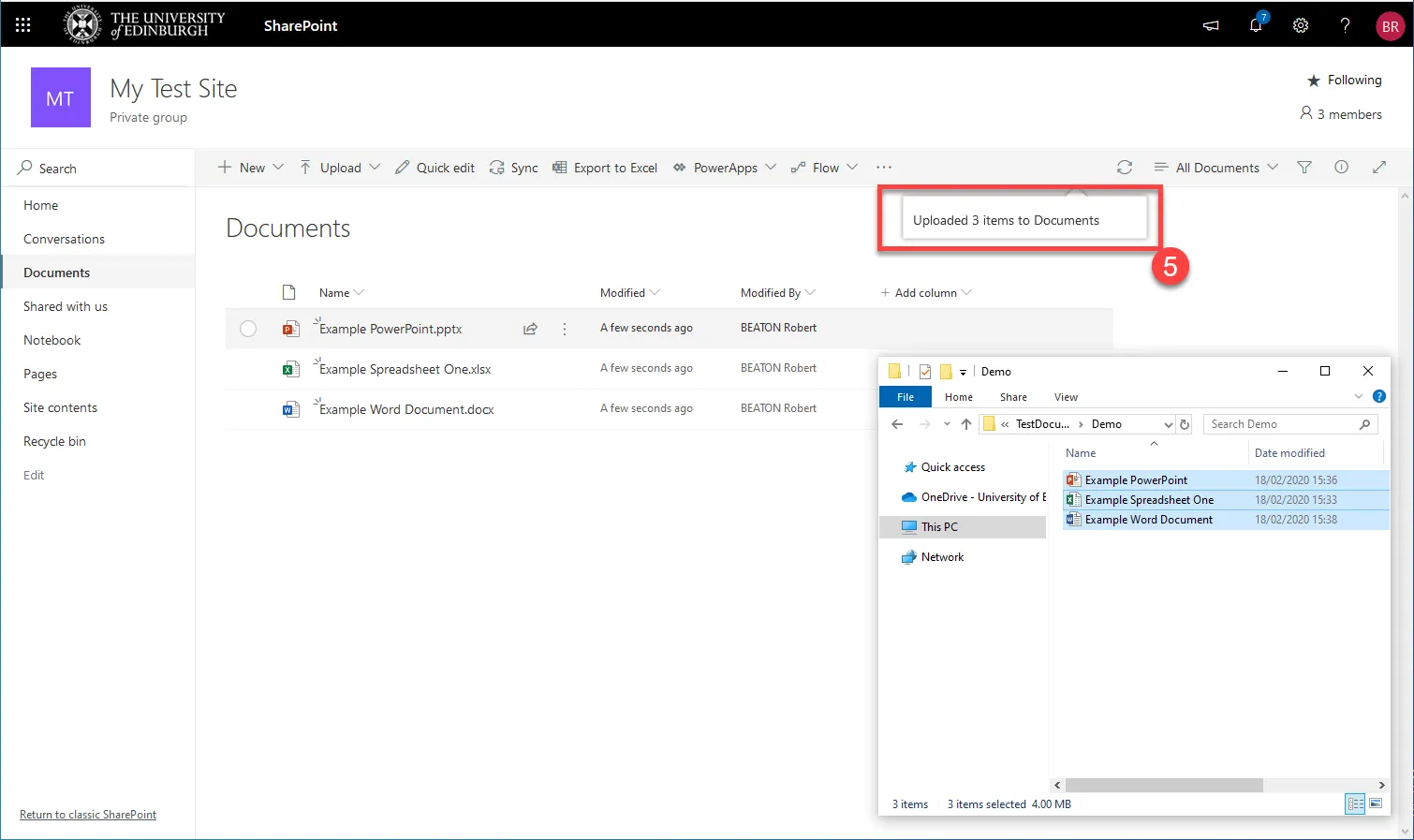
Task: Open the File menu in Explorer
Action: (x=905, y=396)
